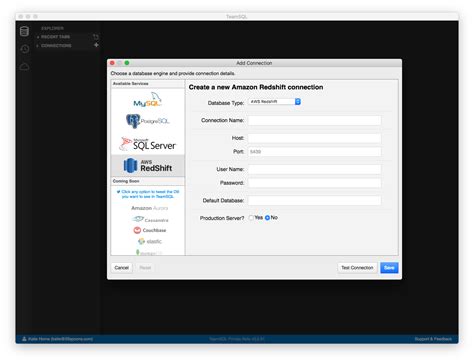Image resolution: width=474 pixels, height=362 pixels.
Task: Click the Port input field
Action: [314, 152]
